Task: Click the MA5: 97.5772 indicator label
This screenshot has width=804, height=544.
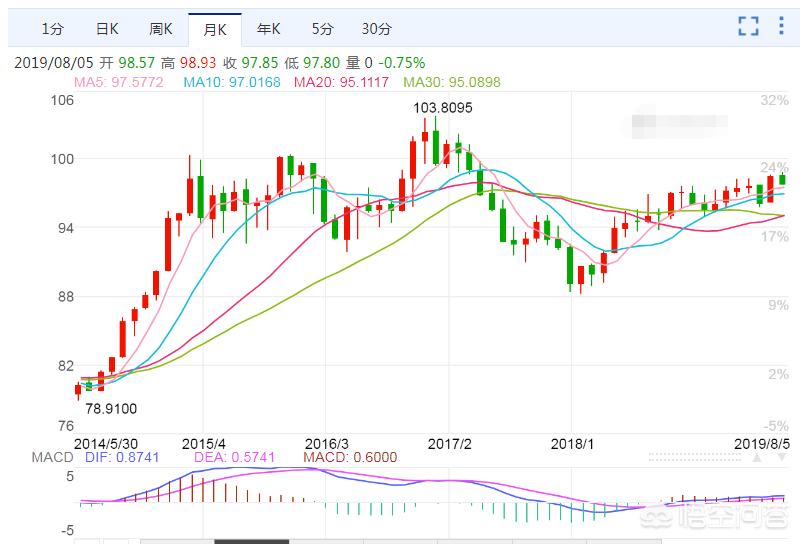Action: (118, 82)
